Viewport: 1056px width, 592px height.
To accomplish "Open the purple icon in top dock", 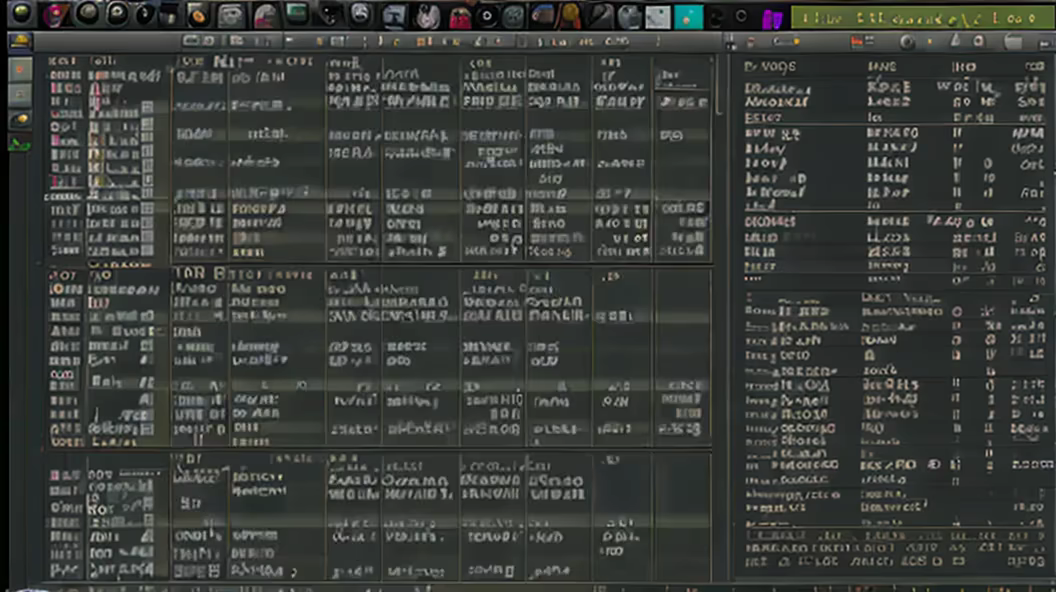I will pyautogui.click(x=771, y=17).
